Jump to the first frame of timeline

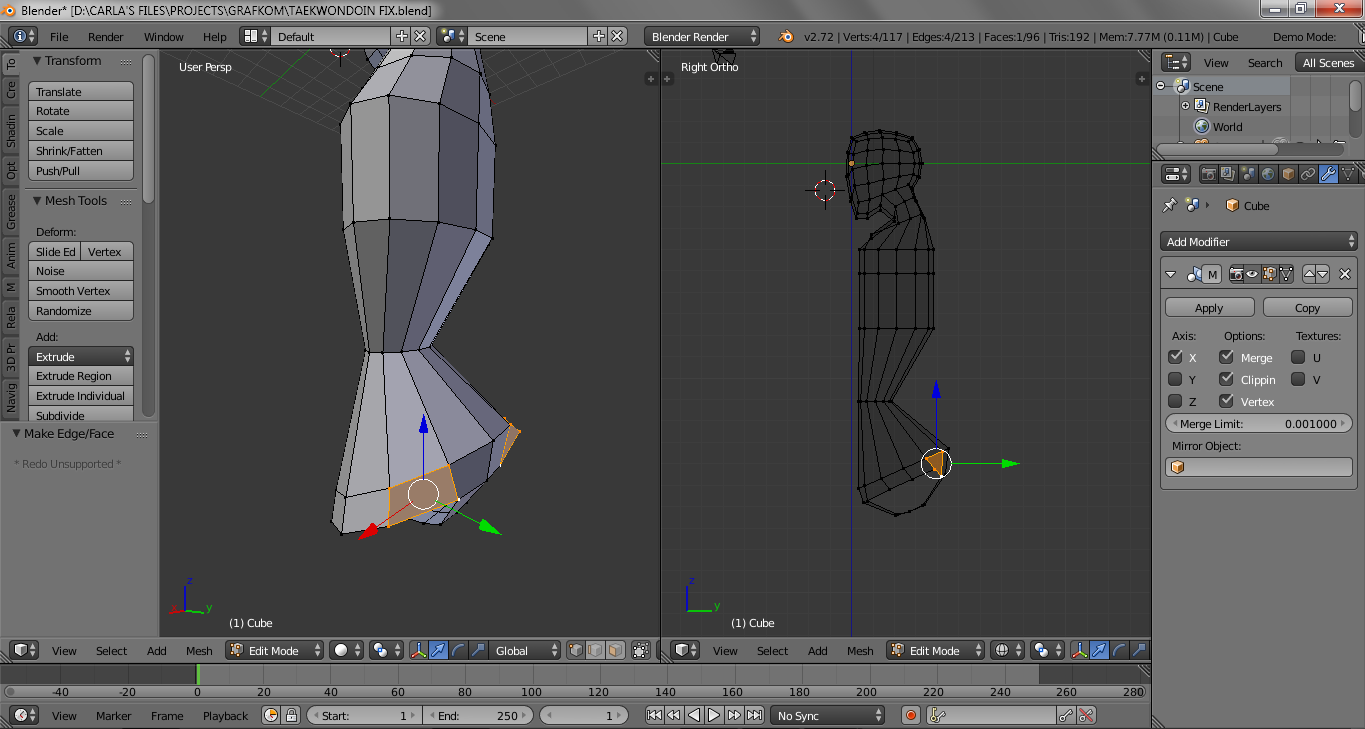[654, 715]
